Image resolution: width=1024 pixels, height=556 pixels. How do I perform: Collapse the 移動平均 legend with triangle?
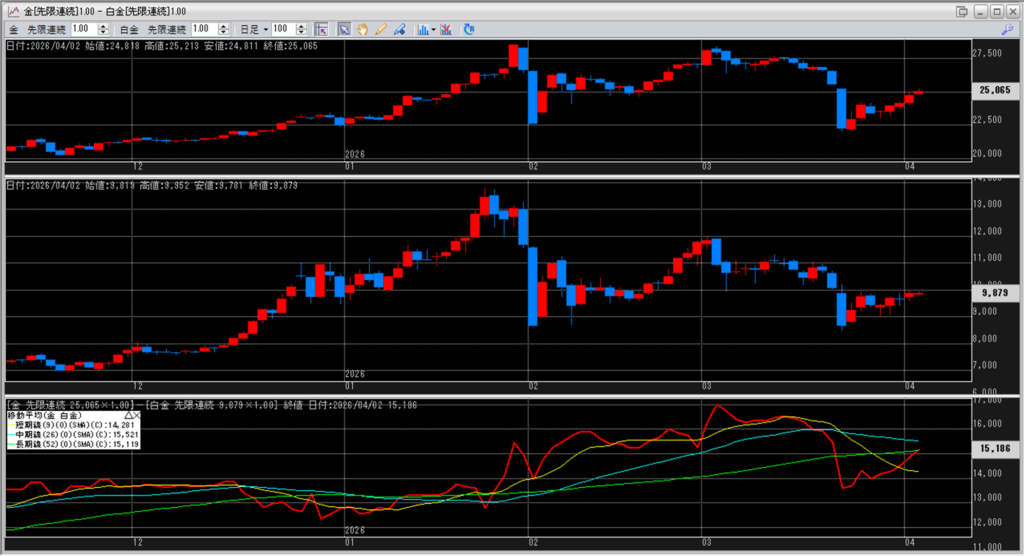pyautogui.click(x=129, y=416)
